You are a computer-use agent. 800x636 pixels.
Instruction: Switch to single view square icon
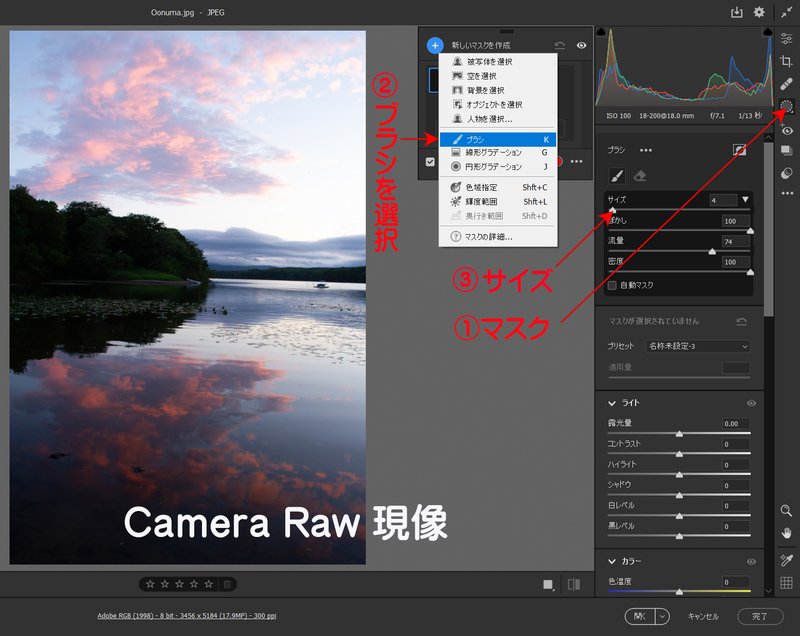(x=548, y=584)
